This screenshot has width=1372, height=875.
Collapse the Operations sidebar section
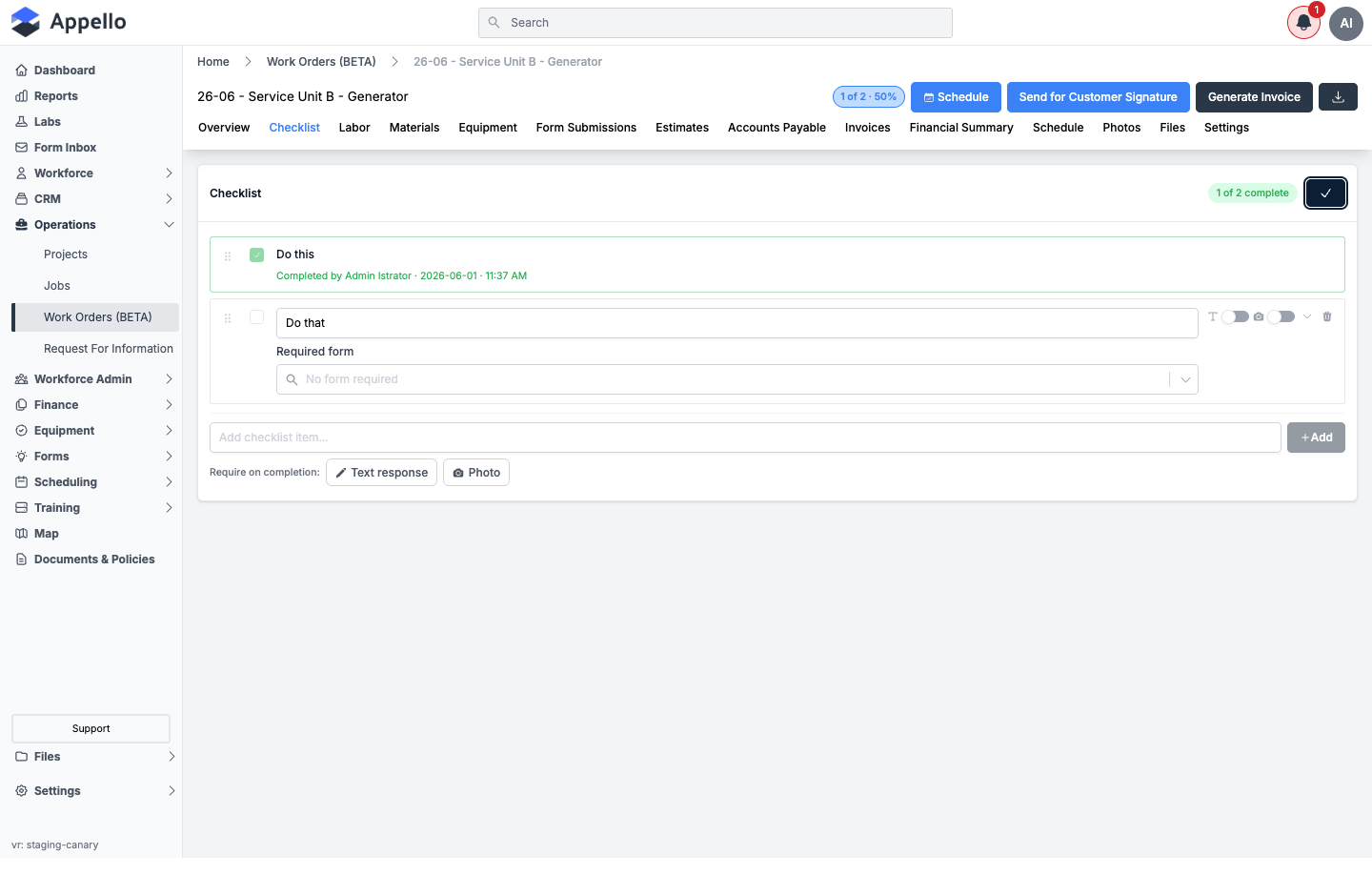pyautogui.click(x=169, y=225)
